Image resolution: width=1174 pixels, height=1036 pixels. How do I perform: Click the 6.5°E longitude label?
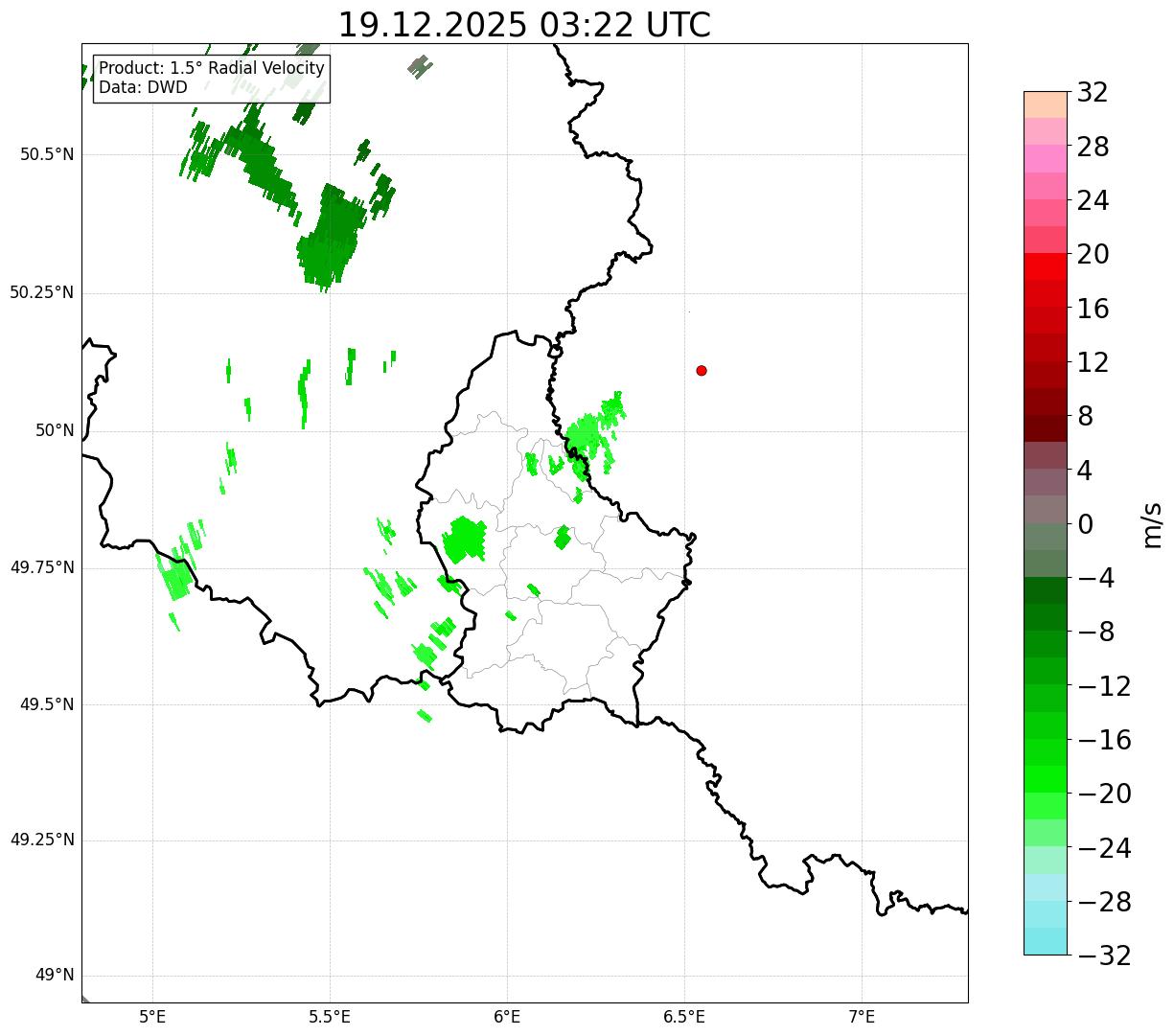click(684, 1017)
